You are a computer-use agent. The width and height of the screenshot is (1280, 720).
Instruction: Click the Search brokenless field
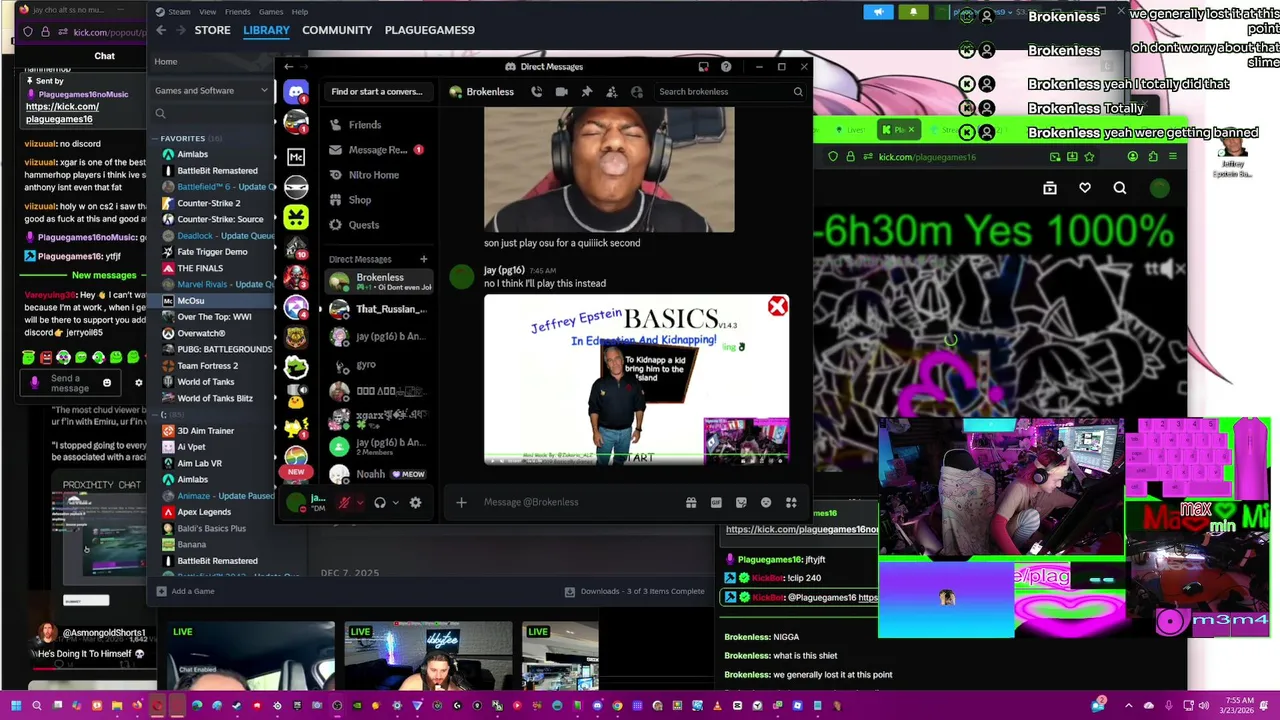coord(730,92)
